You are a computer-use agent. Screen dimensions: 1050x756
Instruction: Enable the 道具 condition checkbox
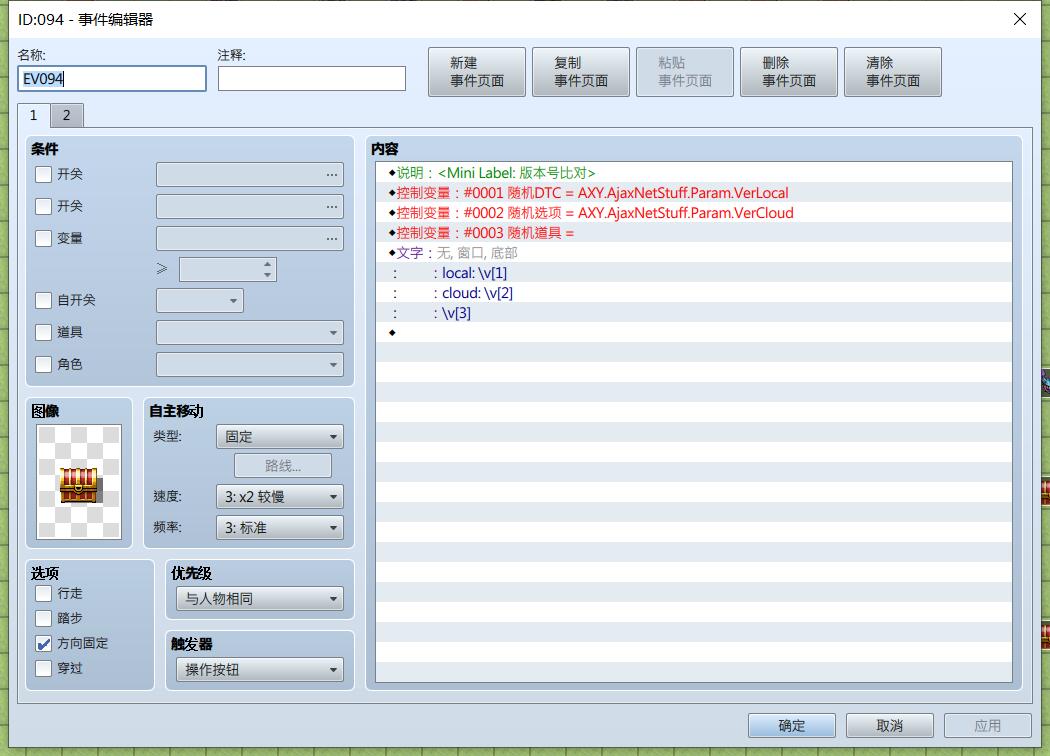tap(44, 332)
